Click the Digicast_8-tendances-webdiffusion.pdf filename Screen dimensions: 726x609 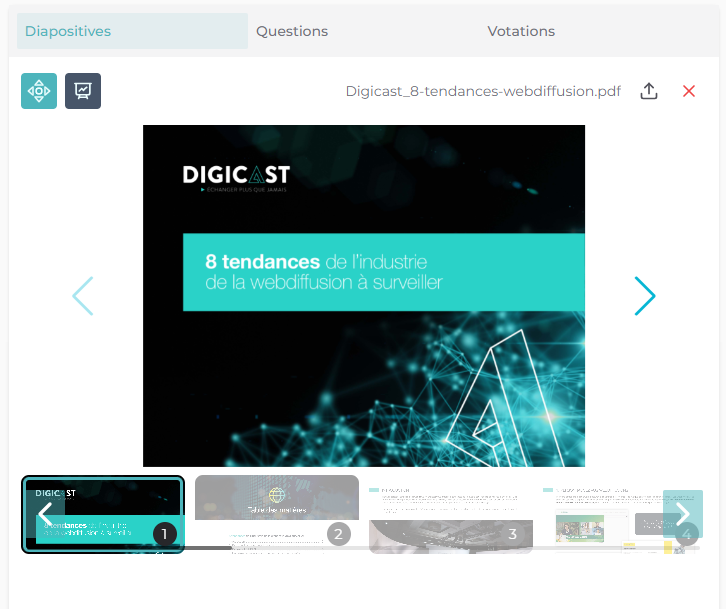(x=483, y=91)
